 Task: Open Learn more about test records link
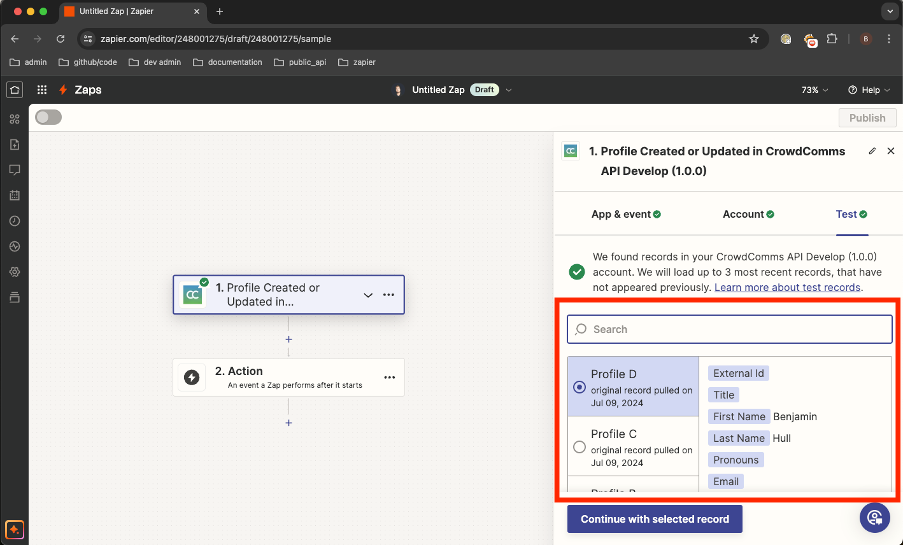pos(787,287)
